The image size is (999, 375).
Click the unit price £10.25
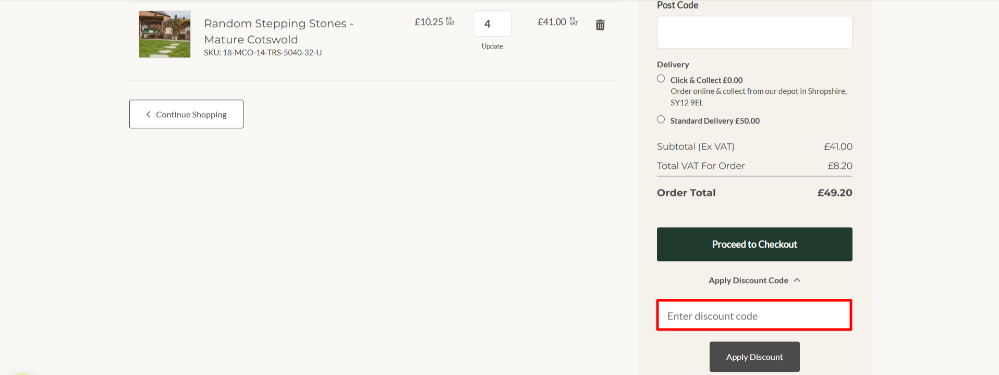point(429,21)
